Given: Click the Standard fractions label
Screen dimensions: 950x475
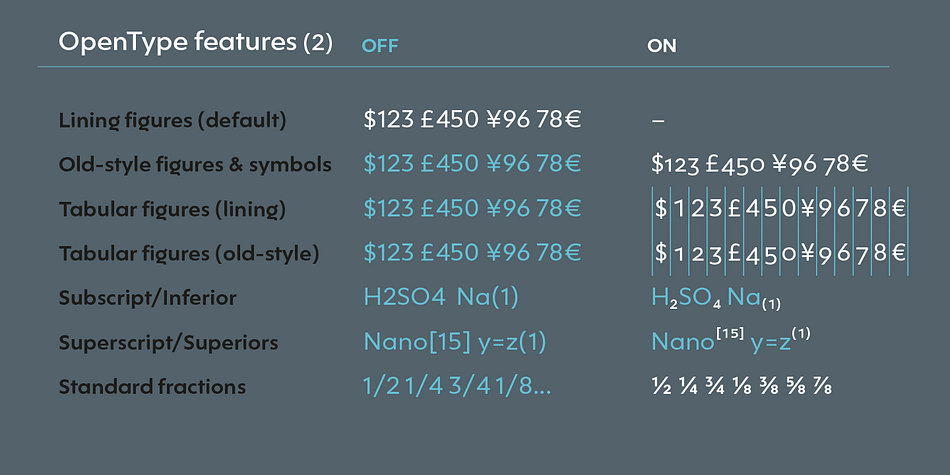Looking at the screenshot, I should tap(152, 387).
